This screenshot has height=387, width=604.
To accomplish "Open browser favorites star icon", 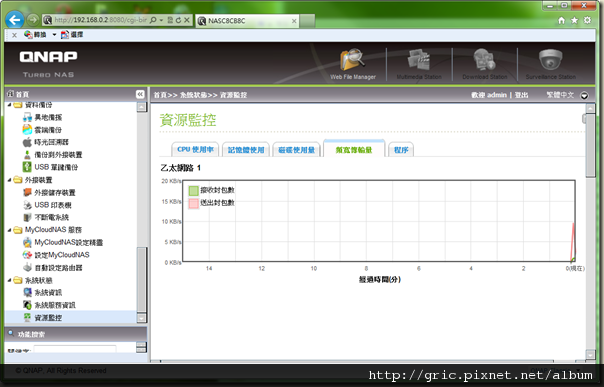I will tap(574, 20).
